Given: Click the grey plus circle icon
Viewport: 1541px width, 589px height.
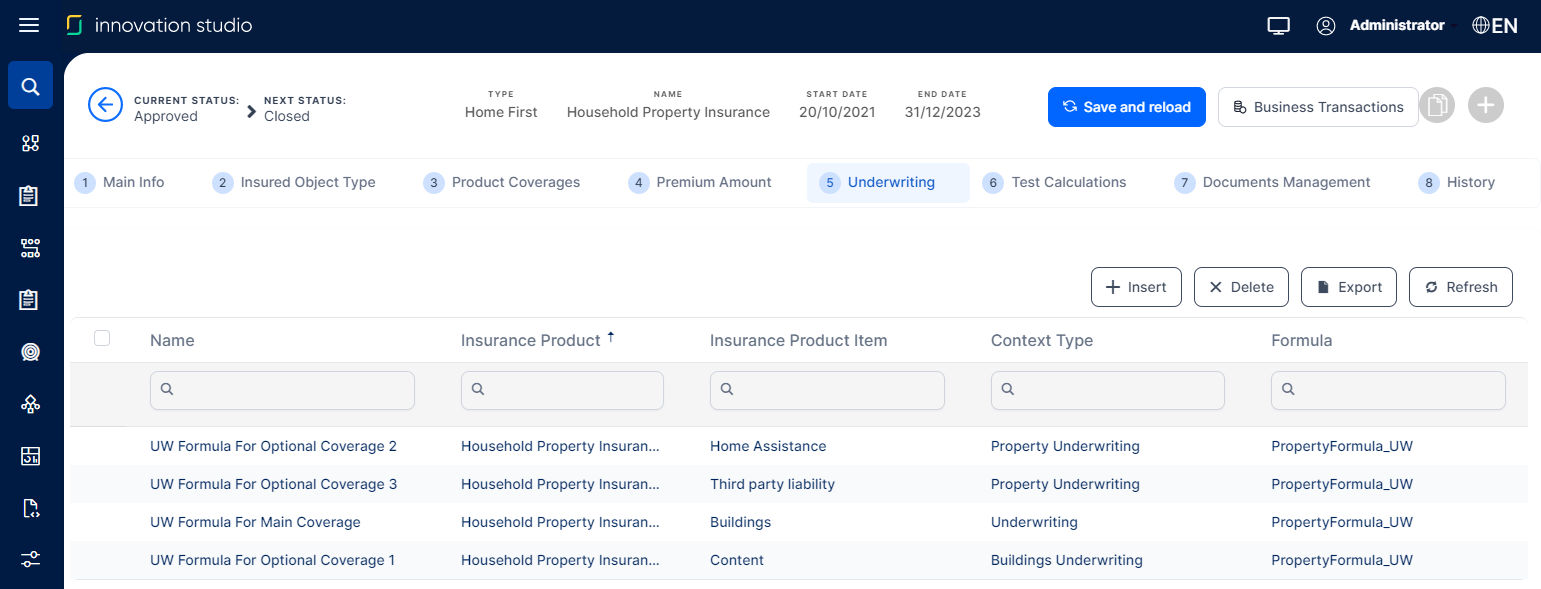Looking at the screenshot, I should 1485,106.
